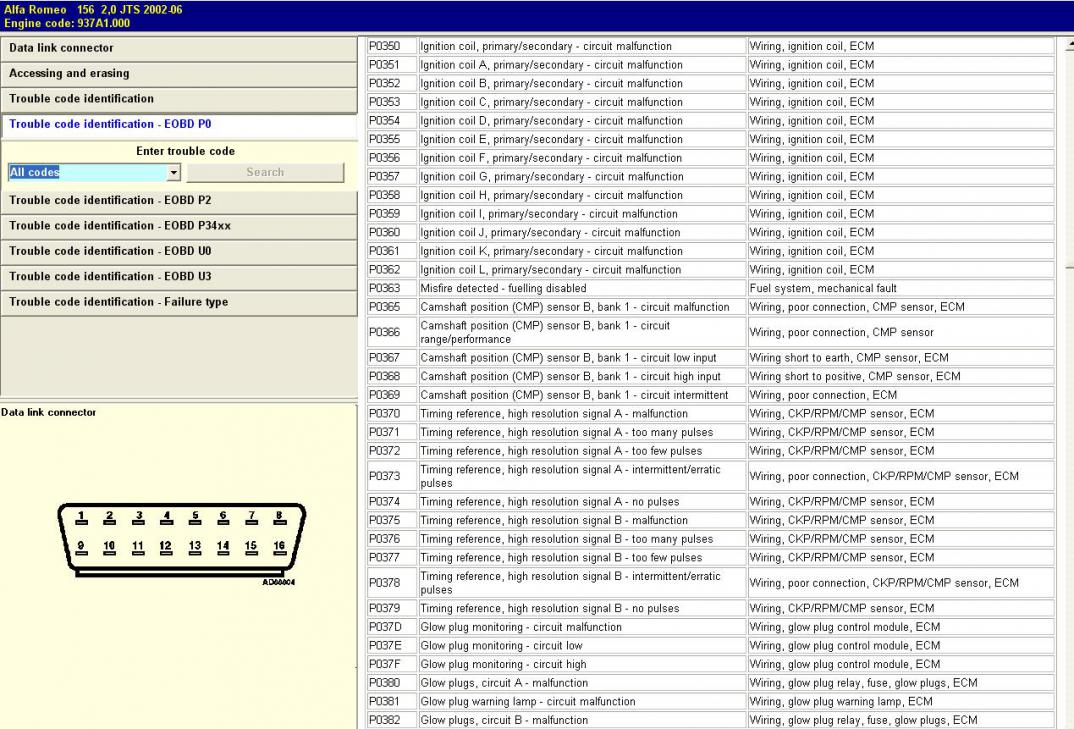Select code P0365 cell
Screen dimensions: 1074x729
392,307
